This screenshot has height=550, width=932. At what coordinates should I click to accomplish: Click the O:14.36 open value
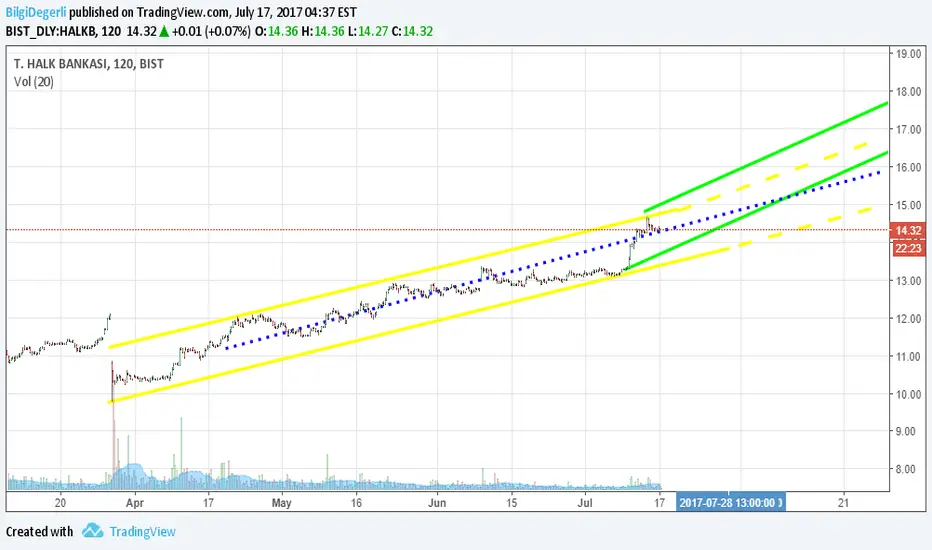tap(276, 32)
